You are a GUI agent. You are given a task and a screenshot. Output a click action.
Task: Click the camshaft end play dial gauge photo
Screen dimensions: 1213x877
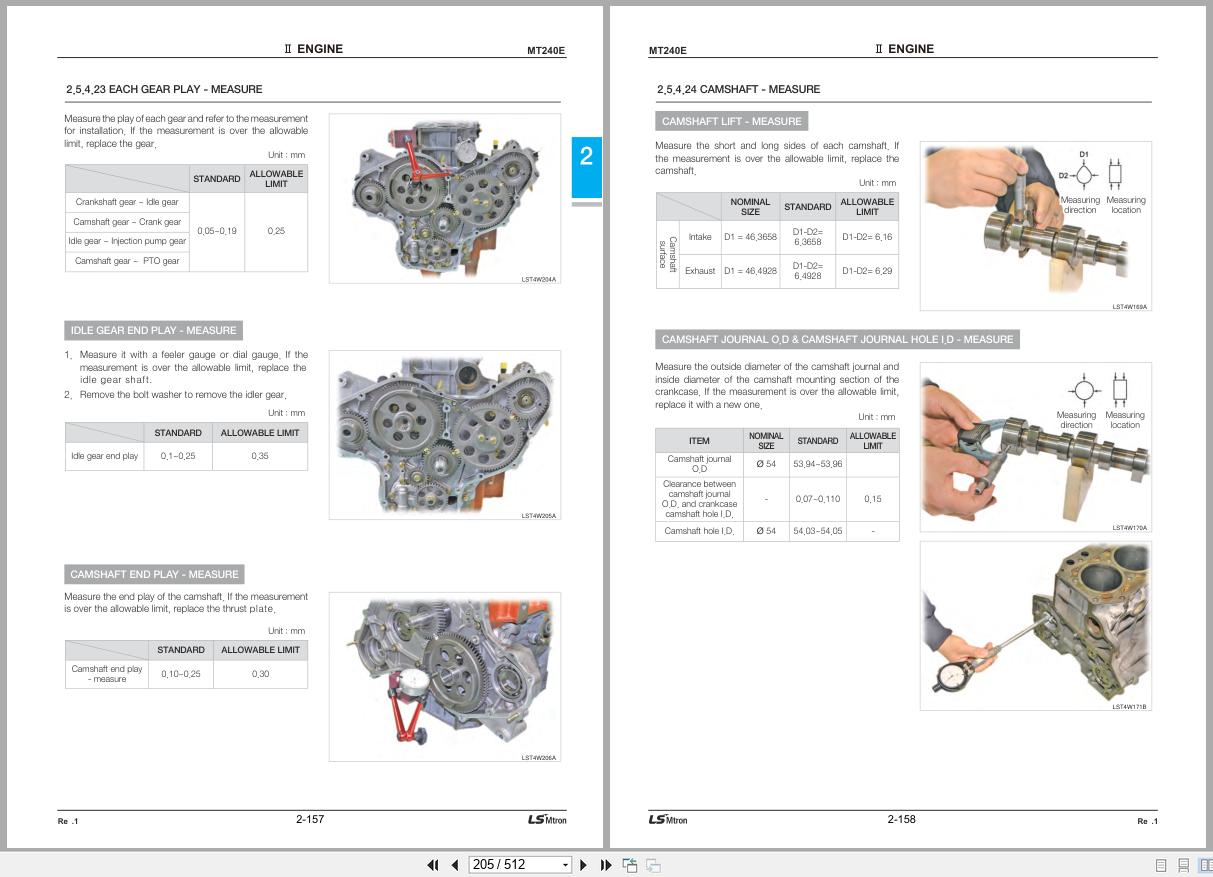pyautogui.click(x=445, y=677)
